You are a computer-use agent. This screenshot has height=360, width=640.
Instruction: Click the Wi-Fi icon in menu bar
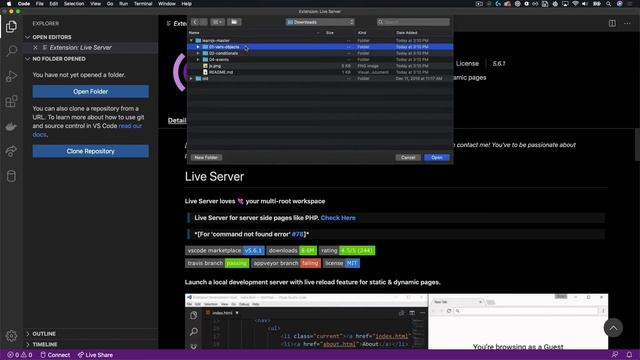coord(575,4)
